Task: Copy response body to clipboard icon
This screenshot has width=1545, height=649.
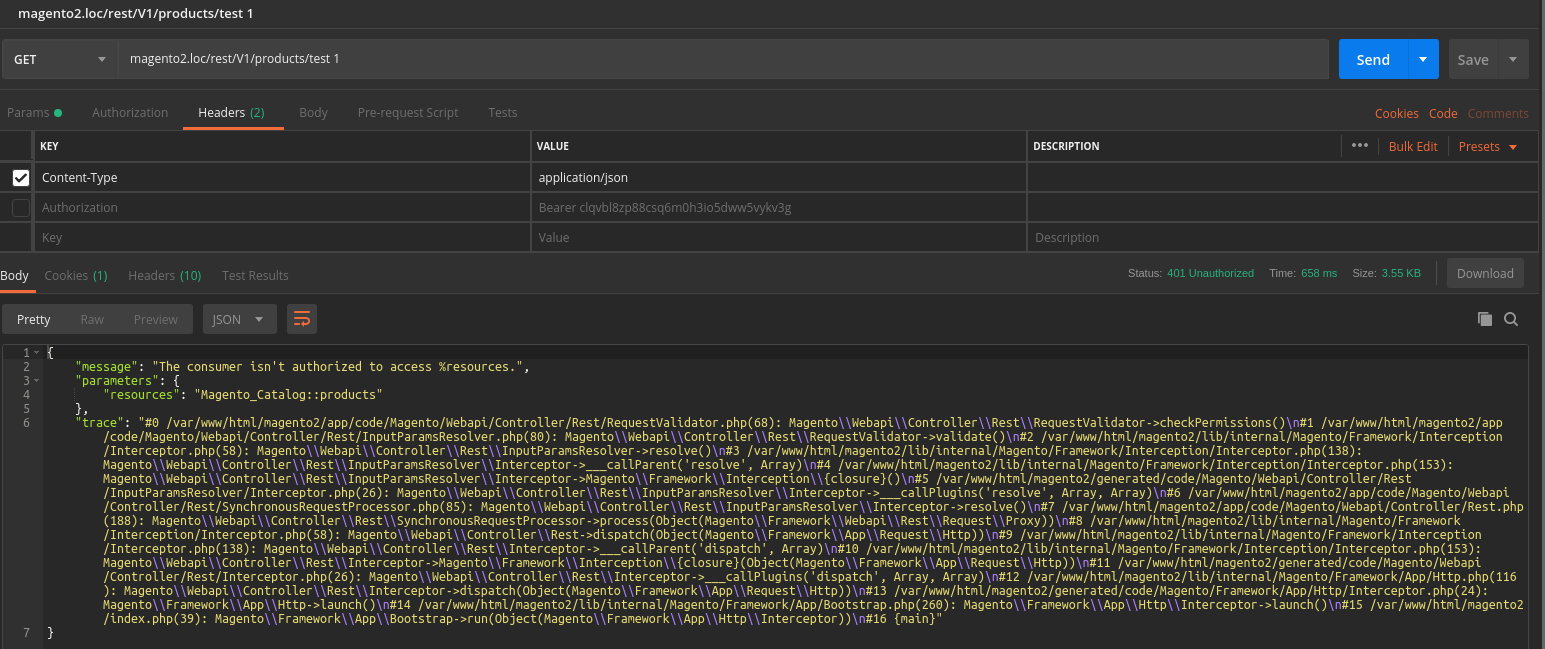Action: [1485, 319]
